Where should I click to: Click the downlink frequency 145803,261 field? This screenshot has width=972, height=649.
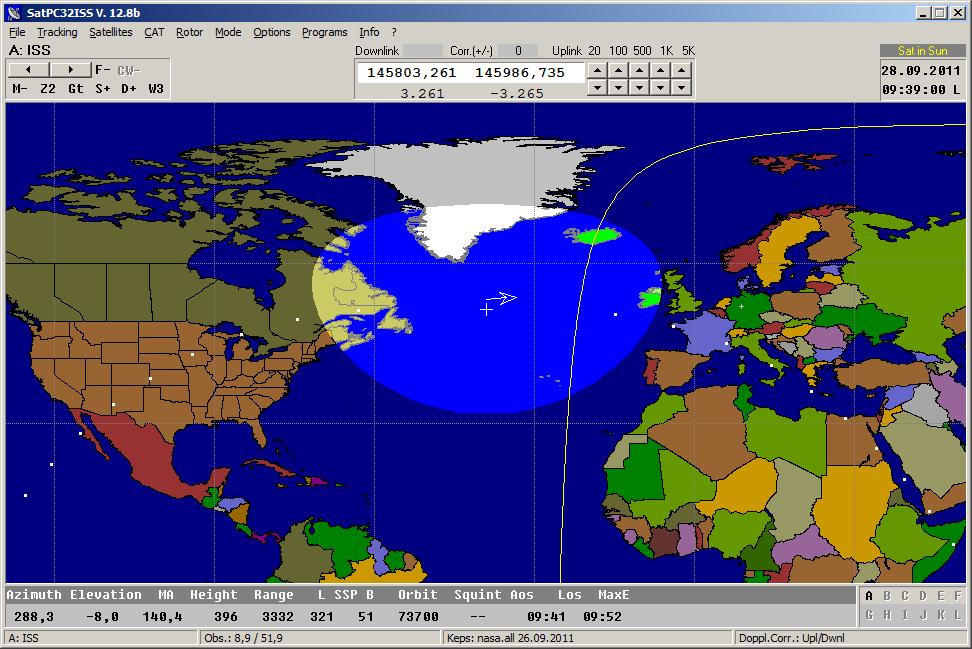point(412,73)
